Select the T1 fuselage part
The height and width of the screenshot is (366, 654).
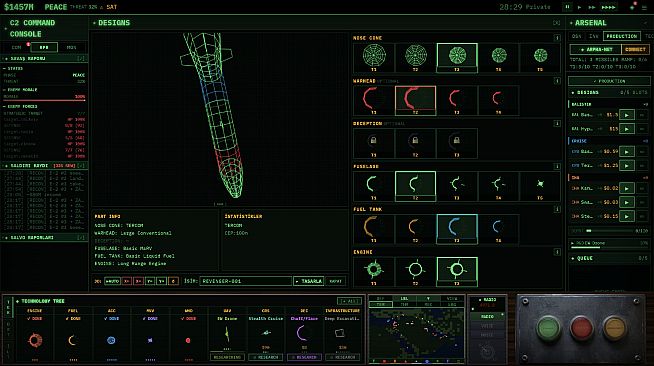(x=374, y=186)
